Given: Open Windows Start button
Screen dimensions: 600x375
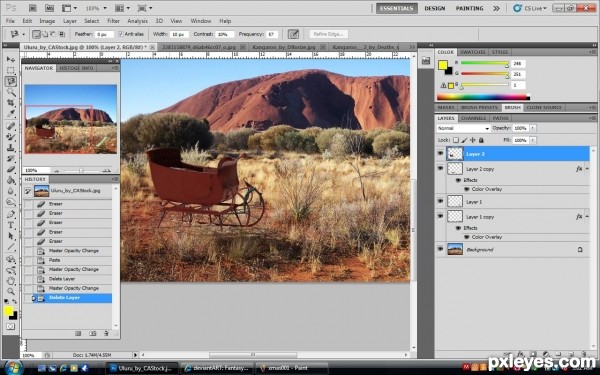Looking at the screenshot, I should tap(14, 368).
